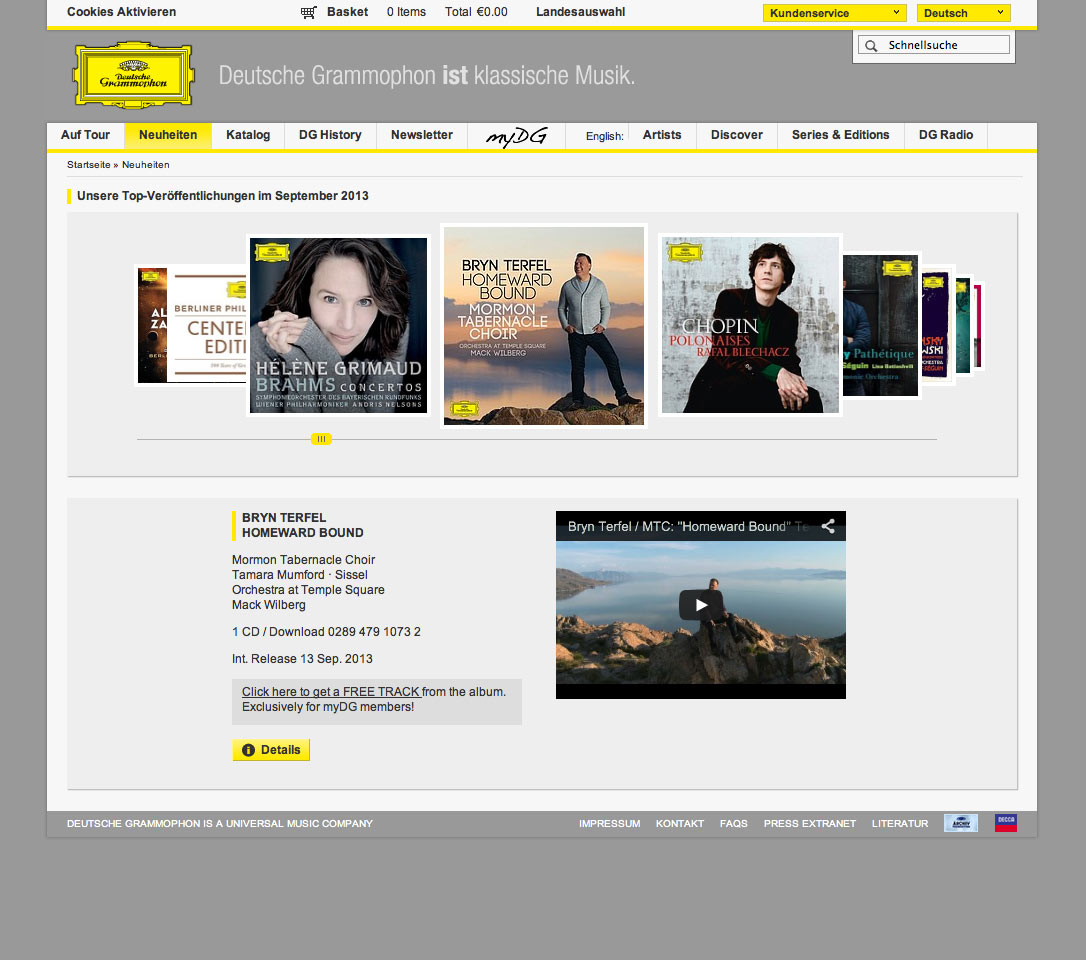The image size is (1086, 960).
Task: Click the Decca logo in footer
Action: pyautogui.click(x=1006, y=823)
